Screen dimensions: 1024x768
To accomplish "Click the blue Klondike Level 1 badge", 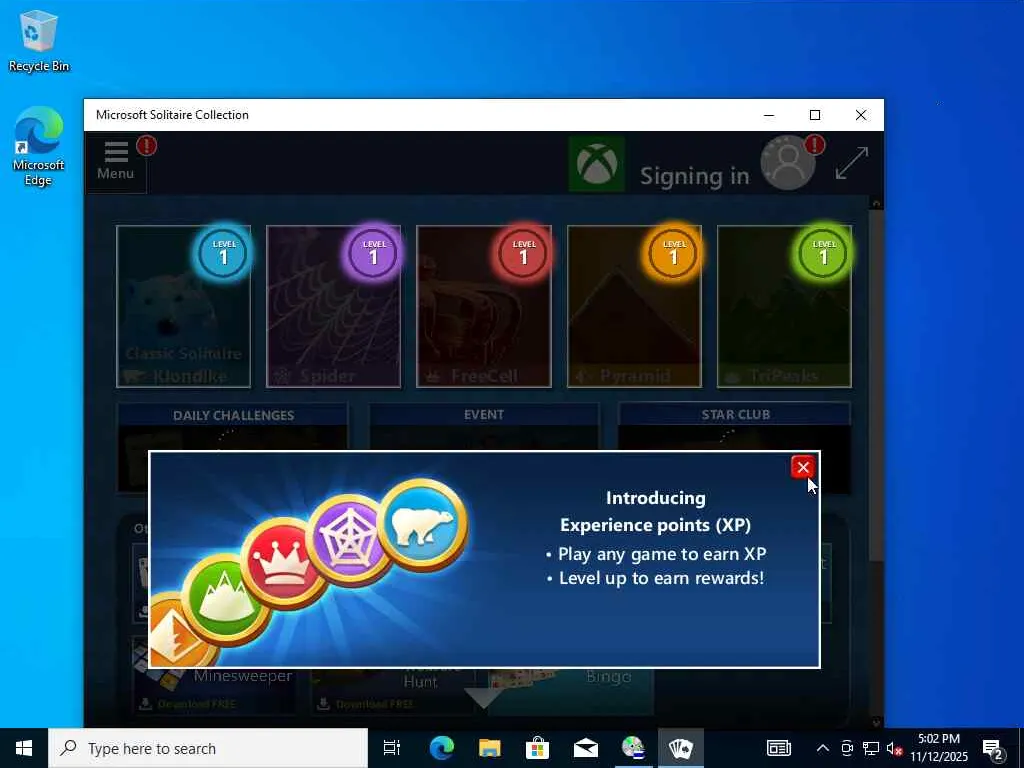I will point(223,253).
